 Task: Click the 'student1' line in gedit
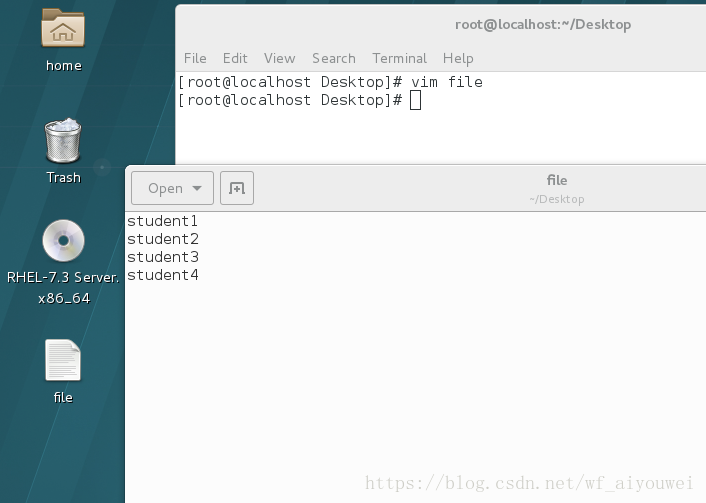[163, 221]
